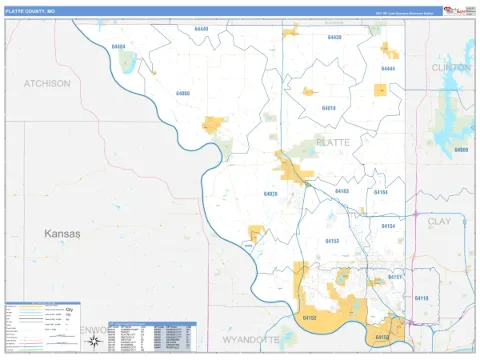Click the 64439 ZIP code label
Image resolution: width=480 pixels, height=360 pixels.
[x=334, y=37]
